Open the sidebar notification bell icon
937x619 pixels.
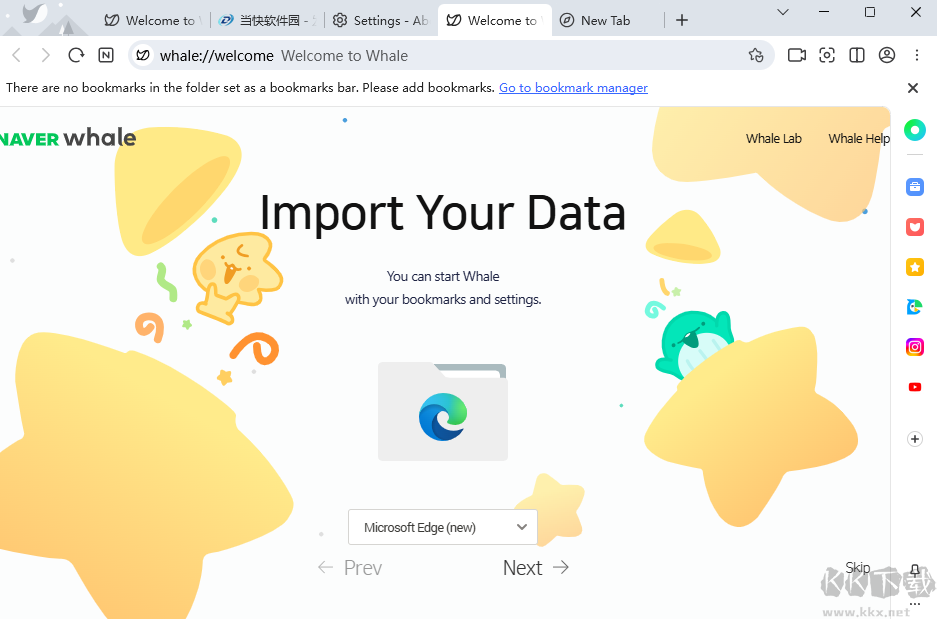pyautogui.click(x=915, y=569)
